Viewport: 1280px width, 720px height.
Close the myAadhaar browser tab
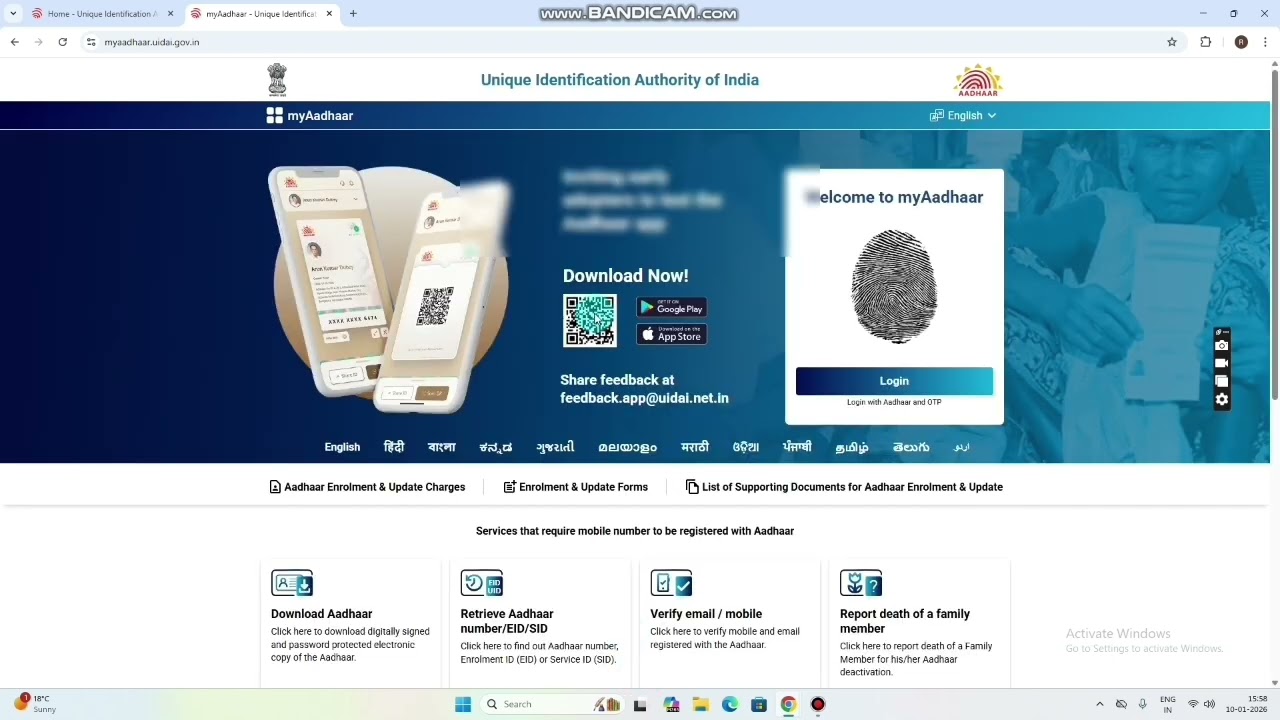[329, 14]
